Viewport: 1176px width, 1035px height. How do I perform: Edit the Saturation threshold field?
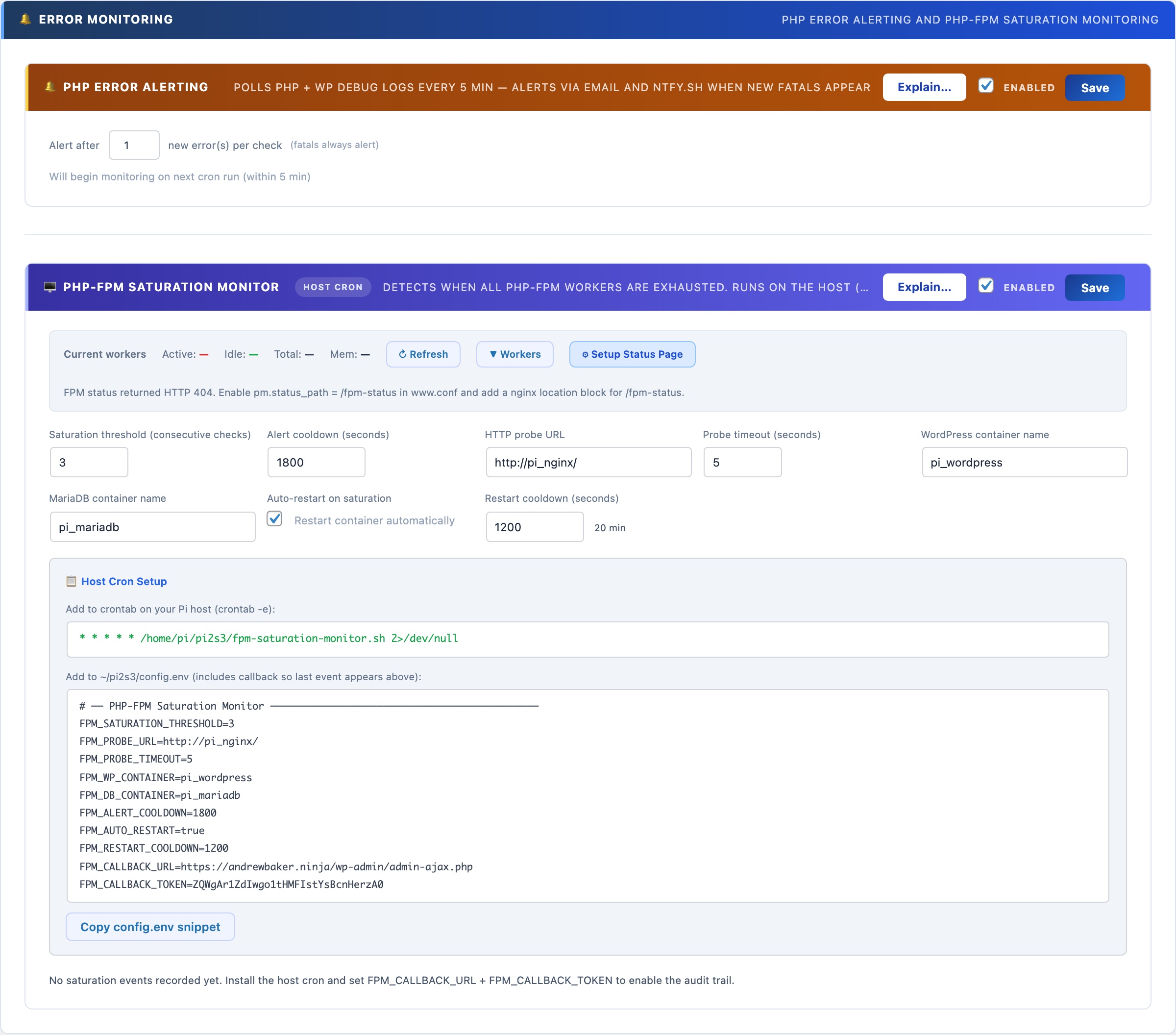tap(89, 462)
